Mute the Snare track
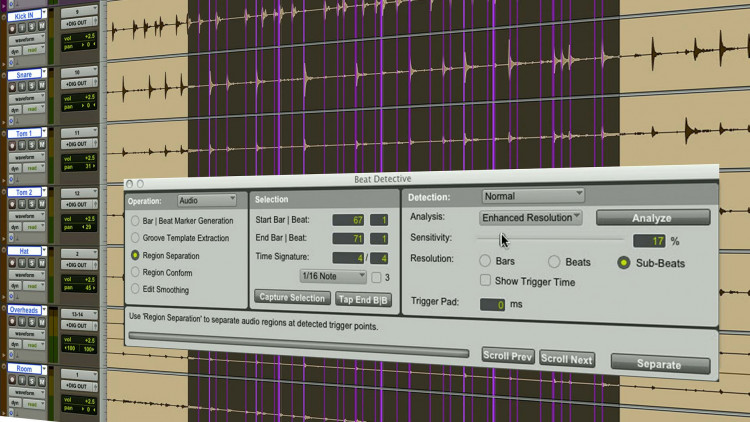The width and height of the screenshot is (750, 422). tap(42, 86)
